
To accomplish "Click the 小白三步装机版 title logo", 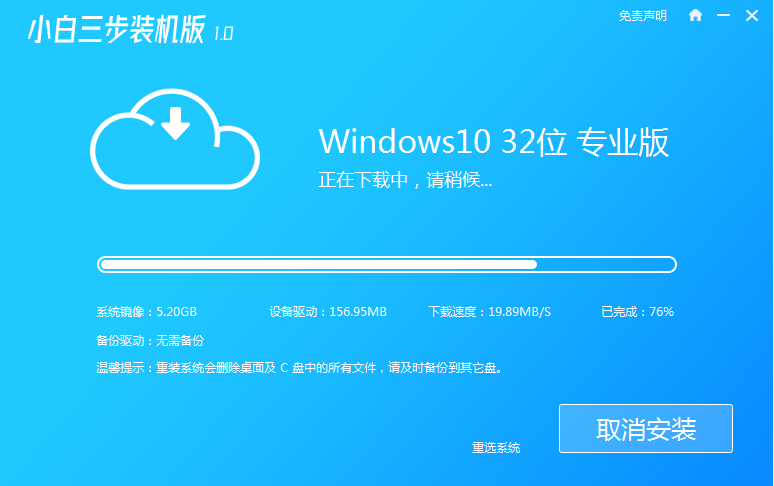I will pyautogui.click(x=116, y=29).
